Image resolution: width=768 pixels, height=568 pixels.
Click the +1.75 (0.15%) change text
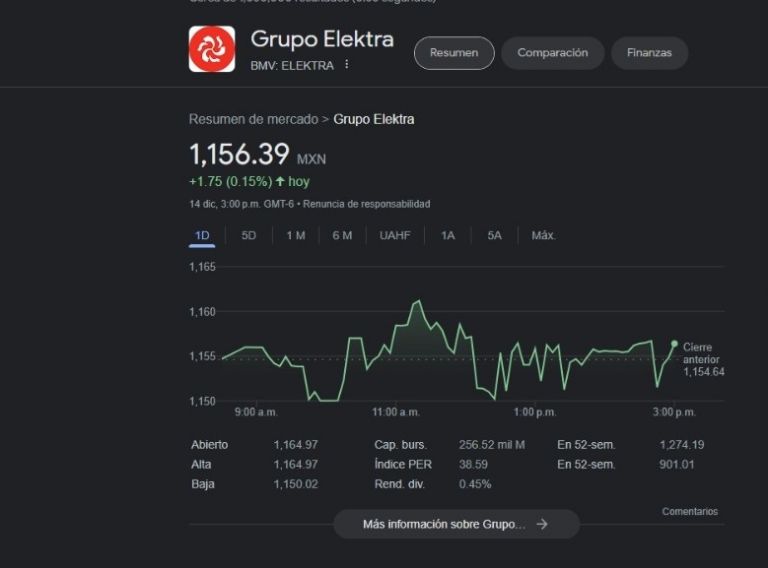click(x=230, y=182)
